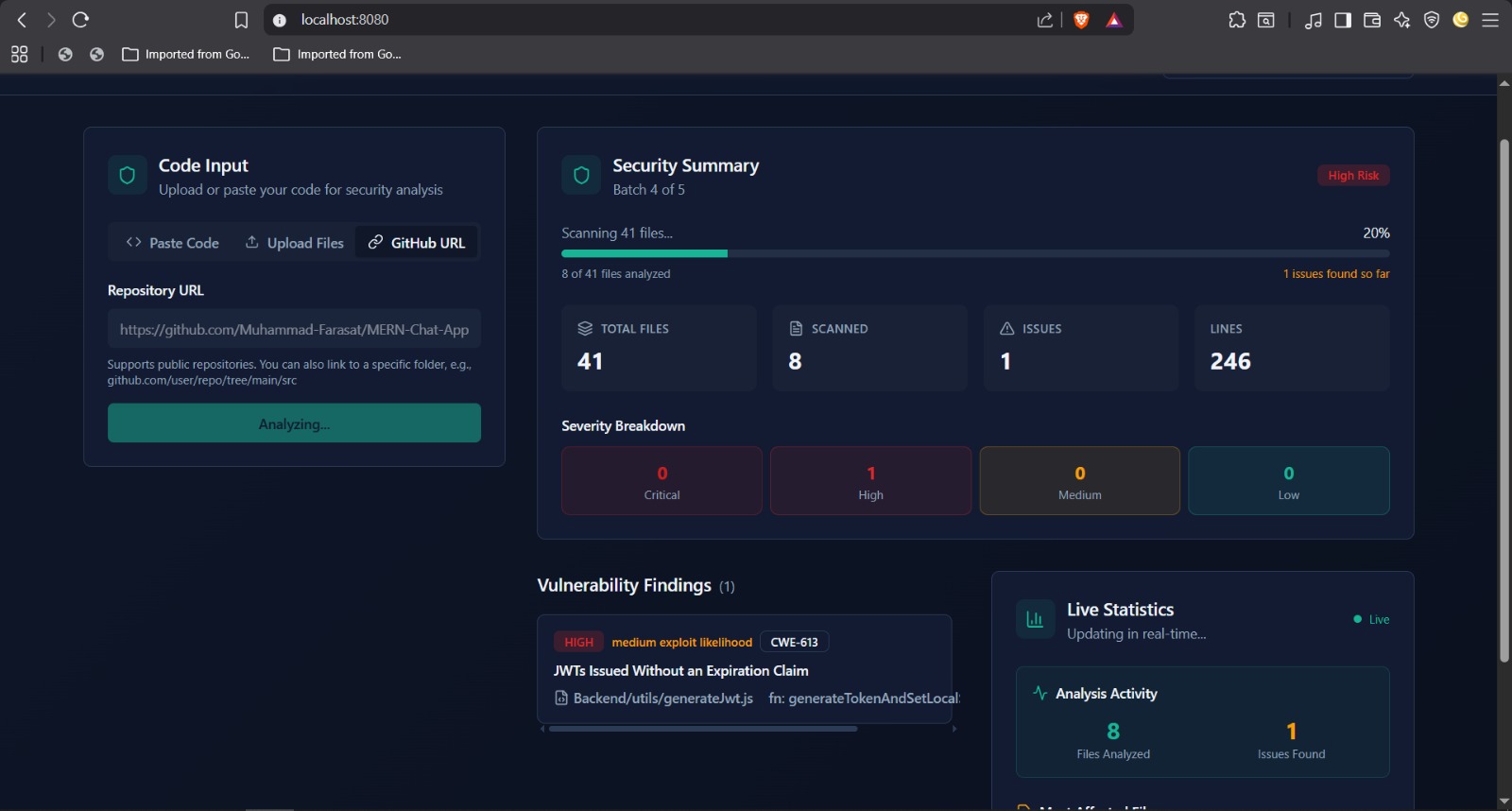Click the '20%' progress percentage
The height and width of the screenshot is (811, 1512).
pyautogui.click(x=1376, y=233)
